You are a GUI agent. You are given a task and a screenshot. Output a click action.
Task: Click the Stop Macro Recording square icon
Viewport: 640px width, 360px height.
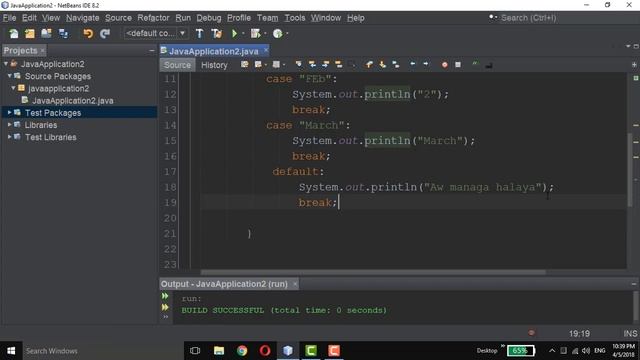458,64
